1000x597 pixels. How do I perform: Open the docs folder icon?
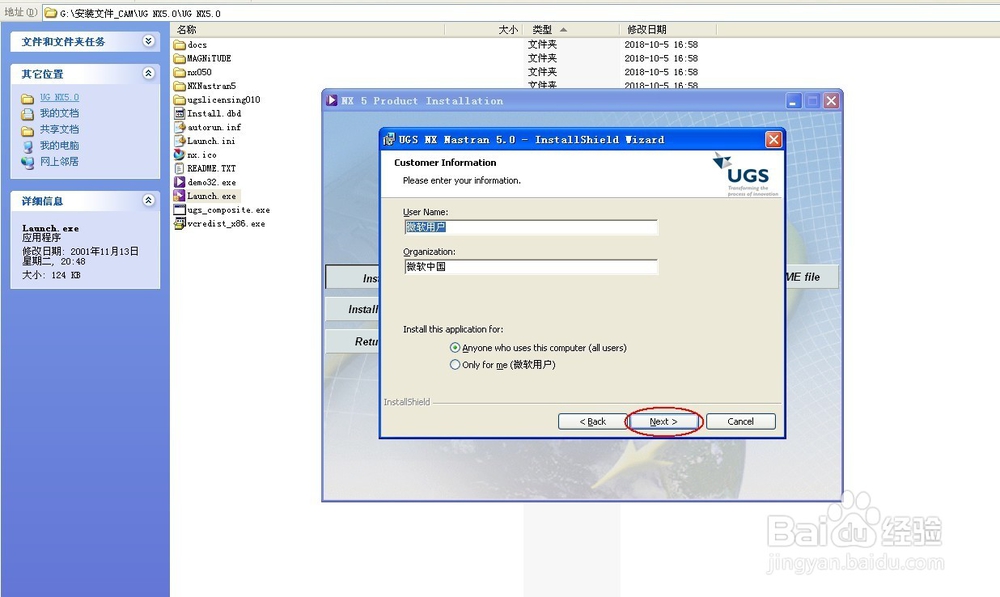coord(186,44)
